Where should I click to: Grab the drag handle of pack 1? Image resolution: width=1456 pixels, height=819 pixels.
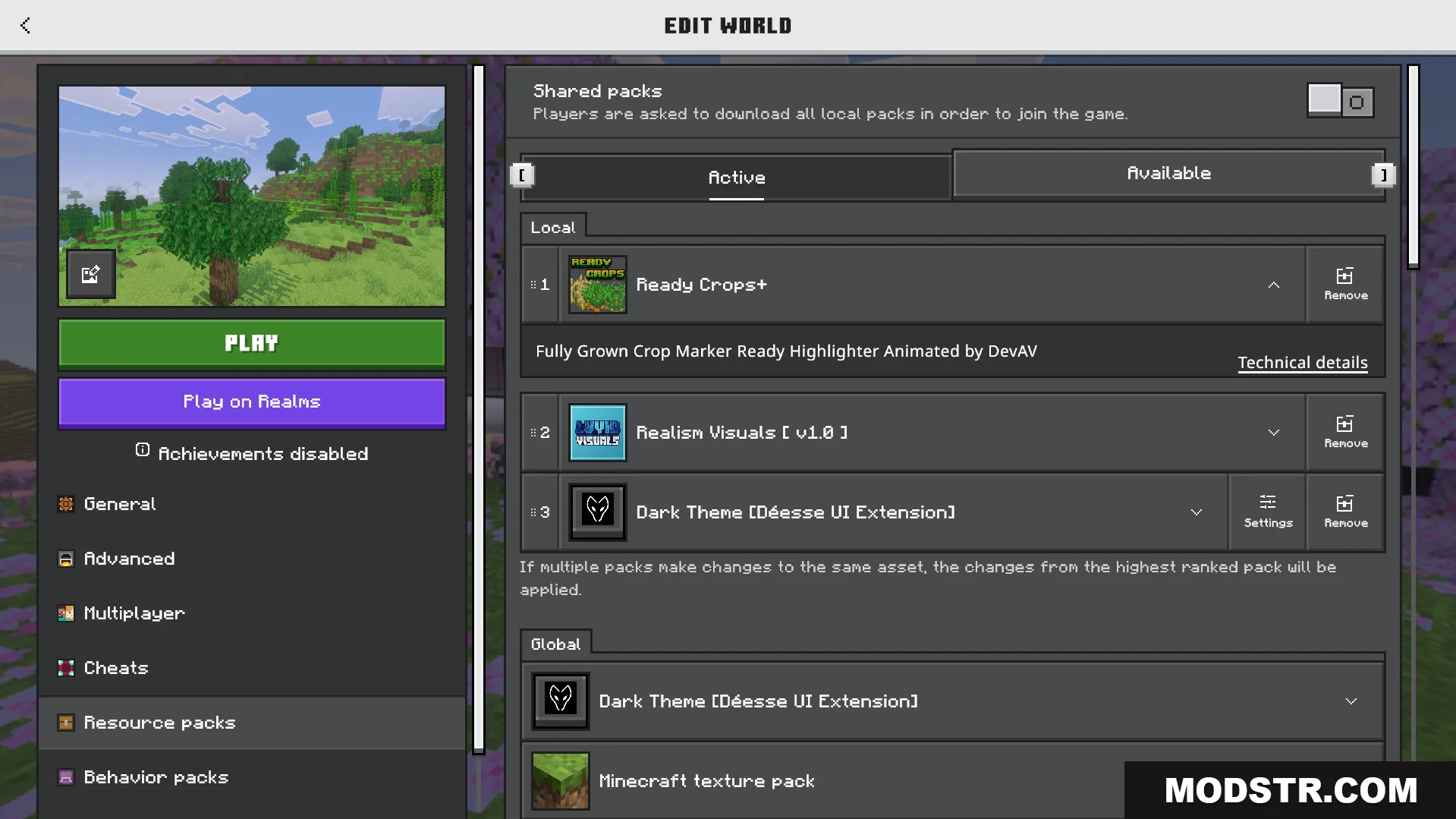click(533, 285)
